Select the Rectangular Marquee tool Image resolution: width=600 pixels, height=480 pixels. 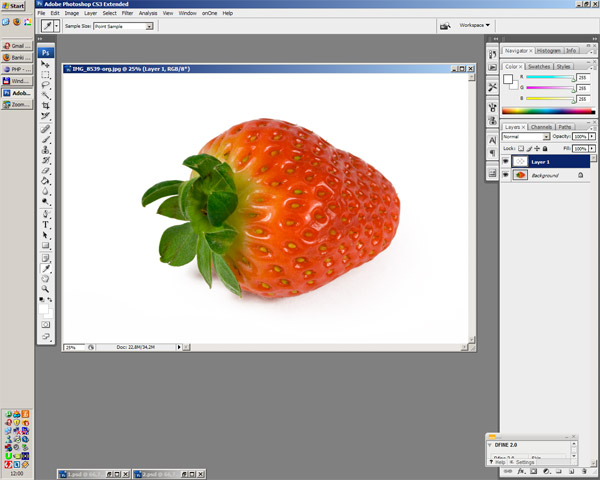click(46, 75)
